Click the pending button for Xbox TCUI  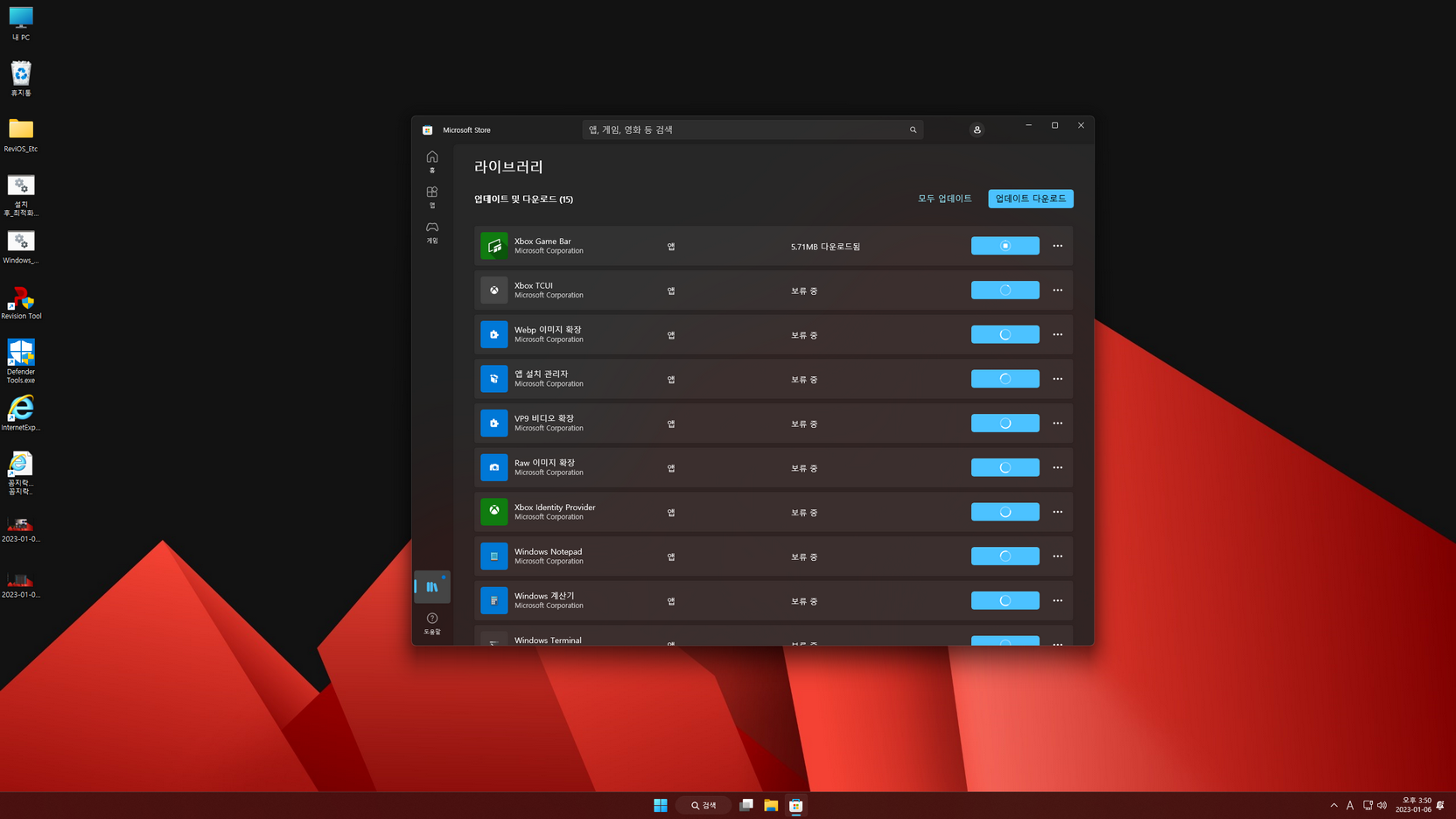[x=1005, y=290]
